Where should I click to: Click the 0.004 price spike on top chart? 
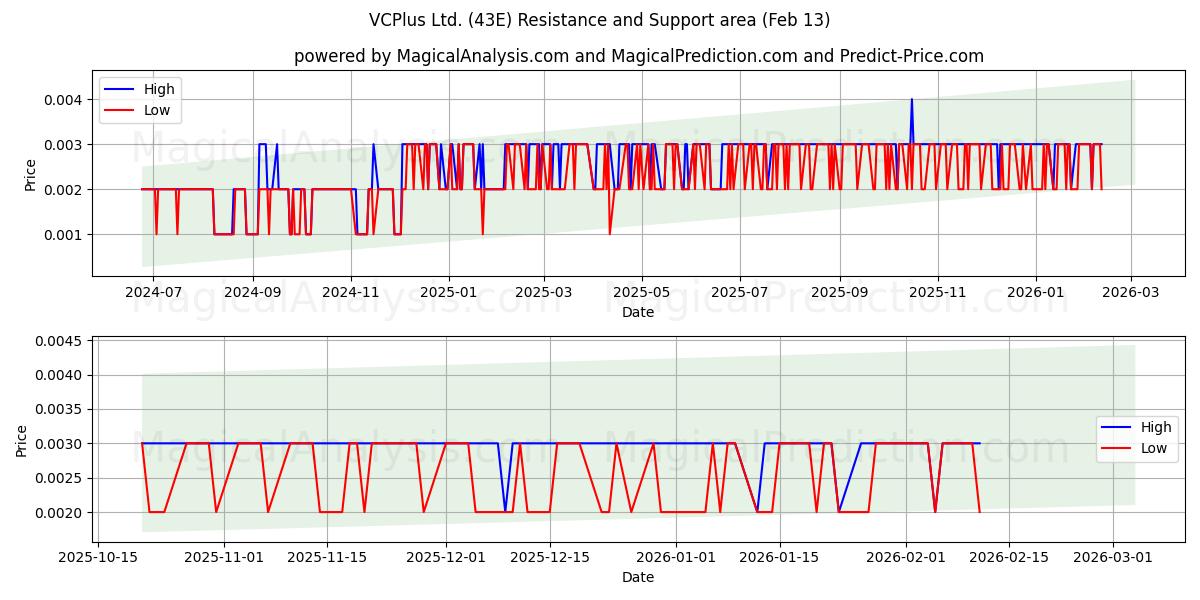[x=911, y=101]
